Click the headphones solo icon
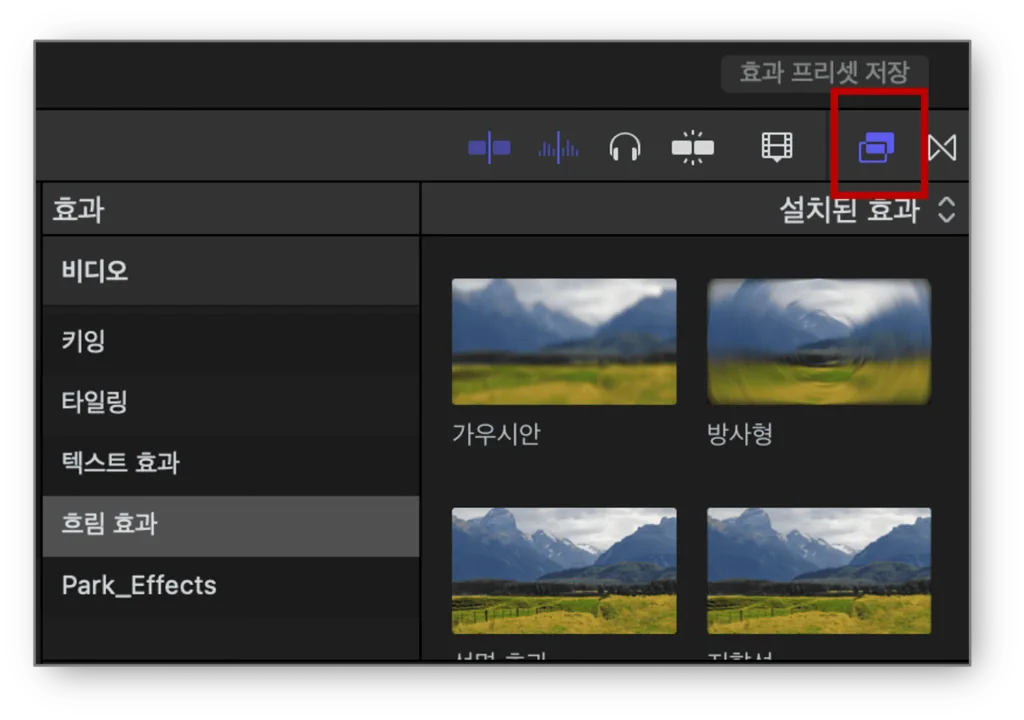Viewport: 1024px width, 720px height. (x=625, y=147)
